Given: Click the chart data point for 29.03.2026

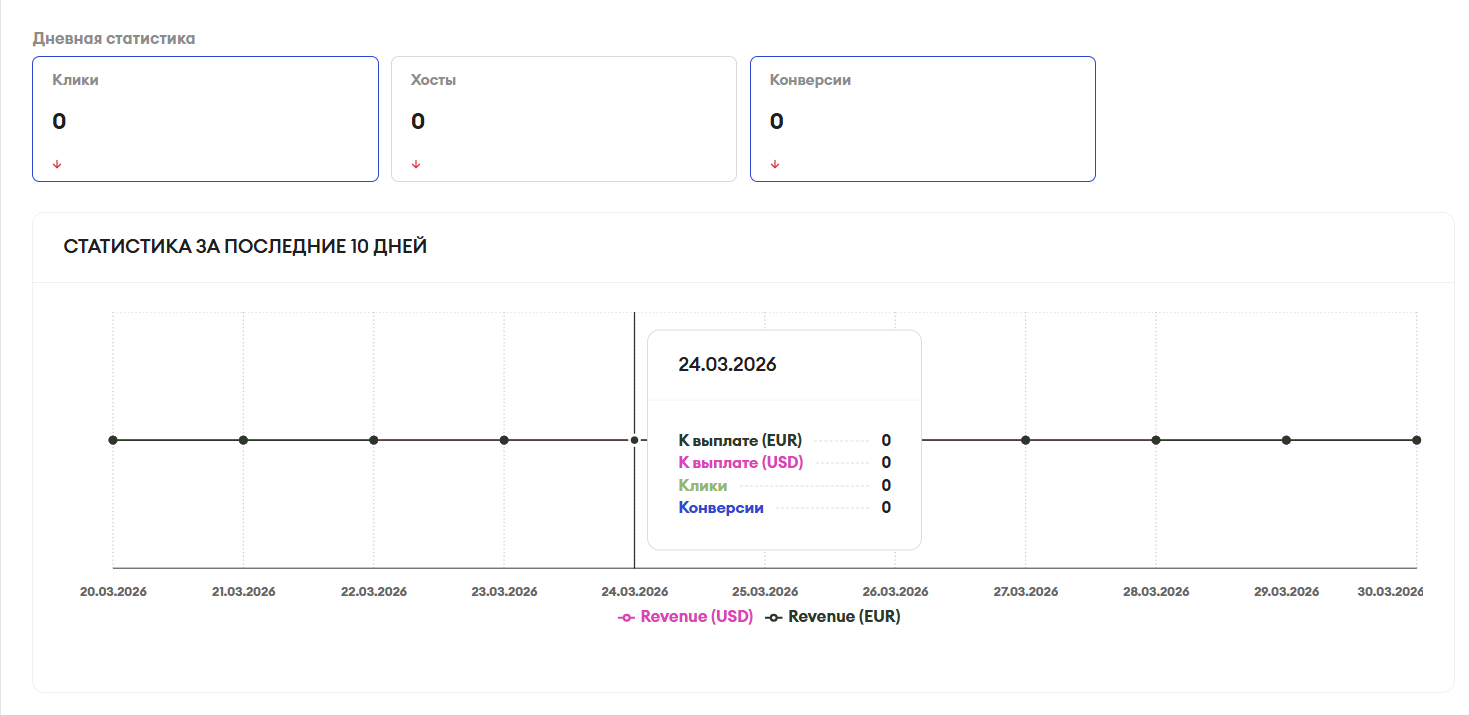Looking at the screenshot, I should (1287, 440).
